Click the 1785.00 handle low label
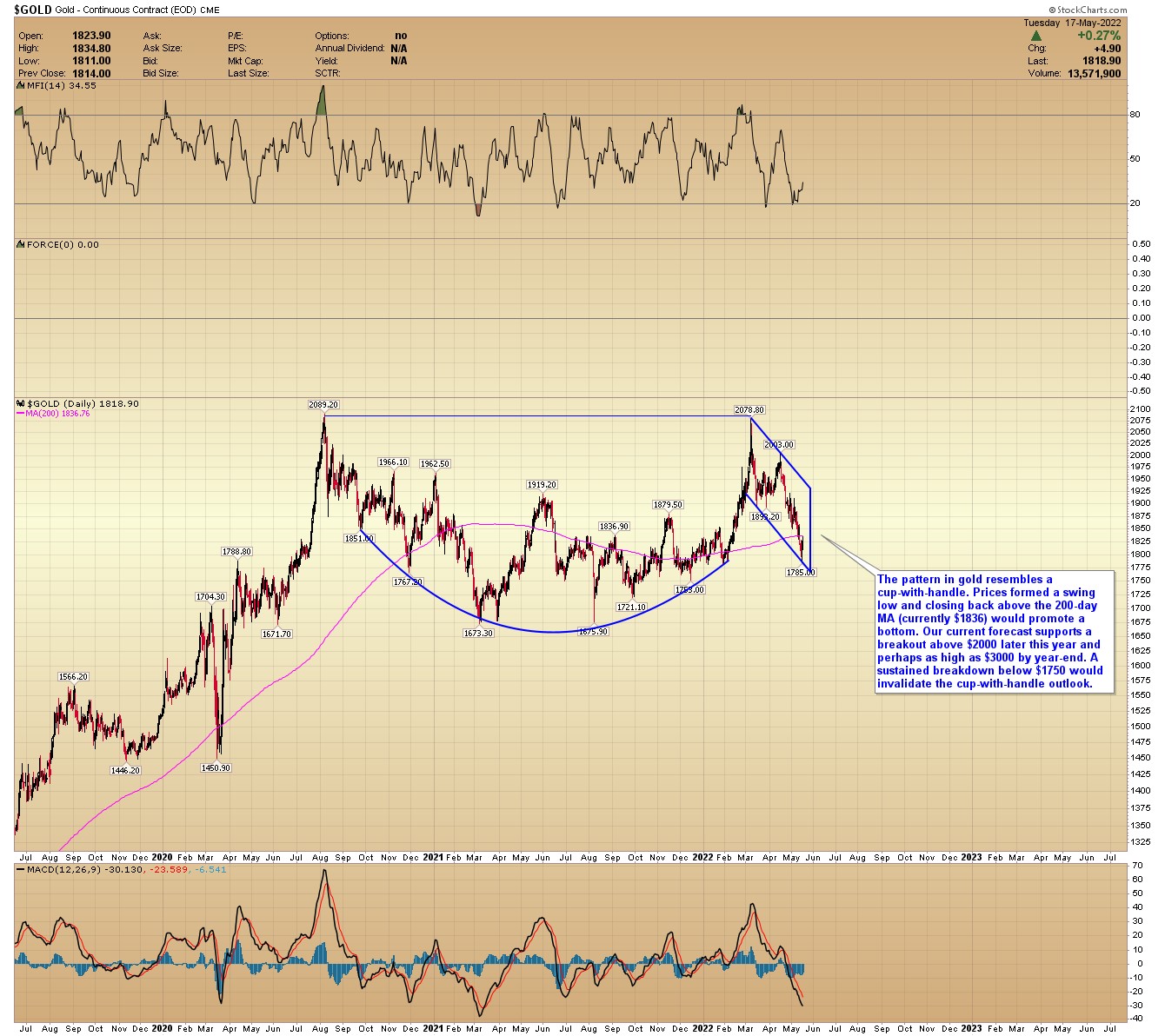 pos(801,573)
